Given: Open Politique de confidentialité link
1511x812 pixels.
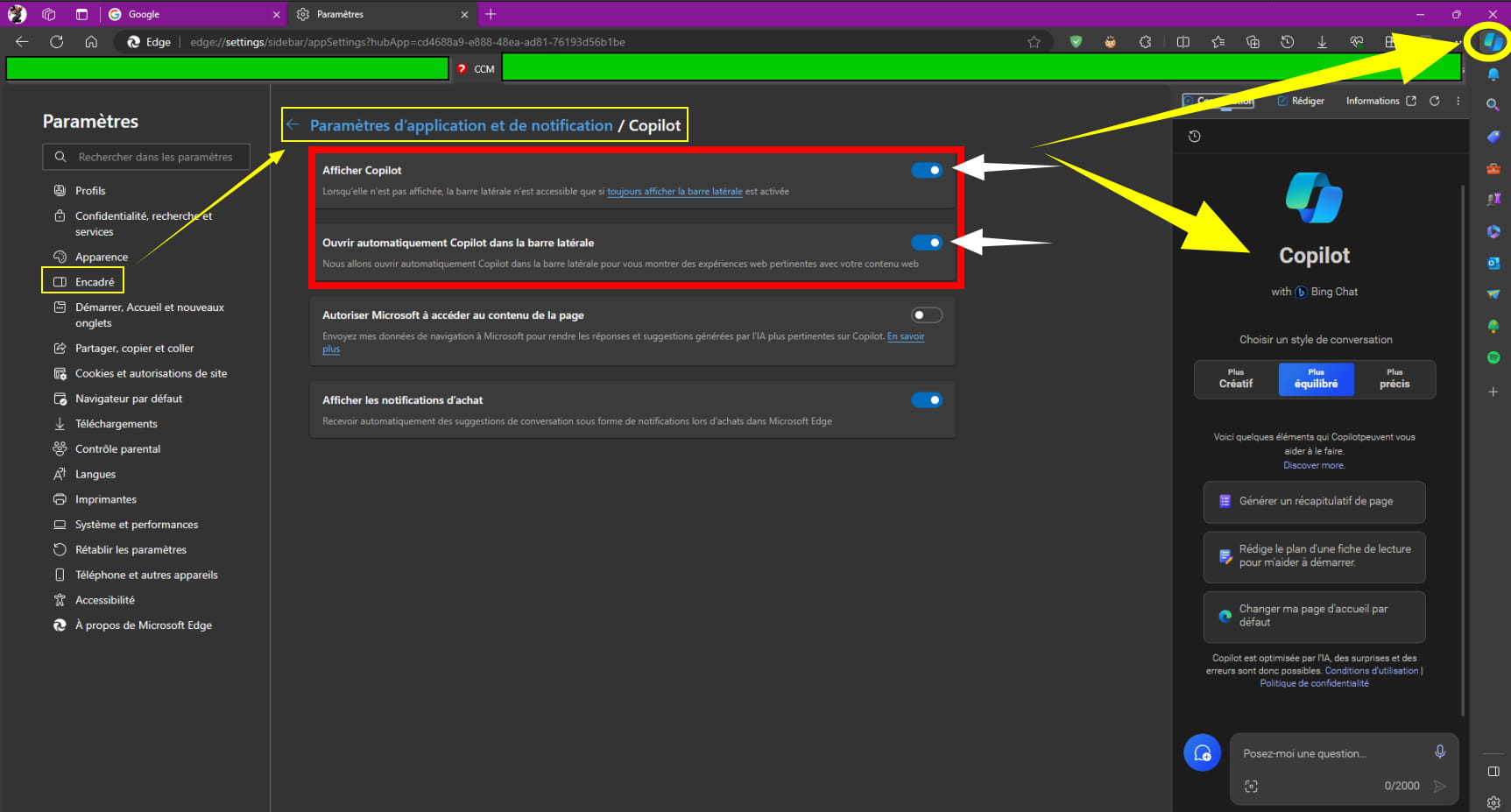Looking at the screenshot, I should pyautogui.click(x=1314, y=683).
